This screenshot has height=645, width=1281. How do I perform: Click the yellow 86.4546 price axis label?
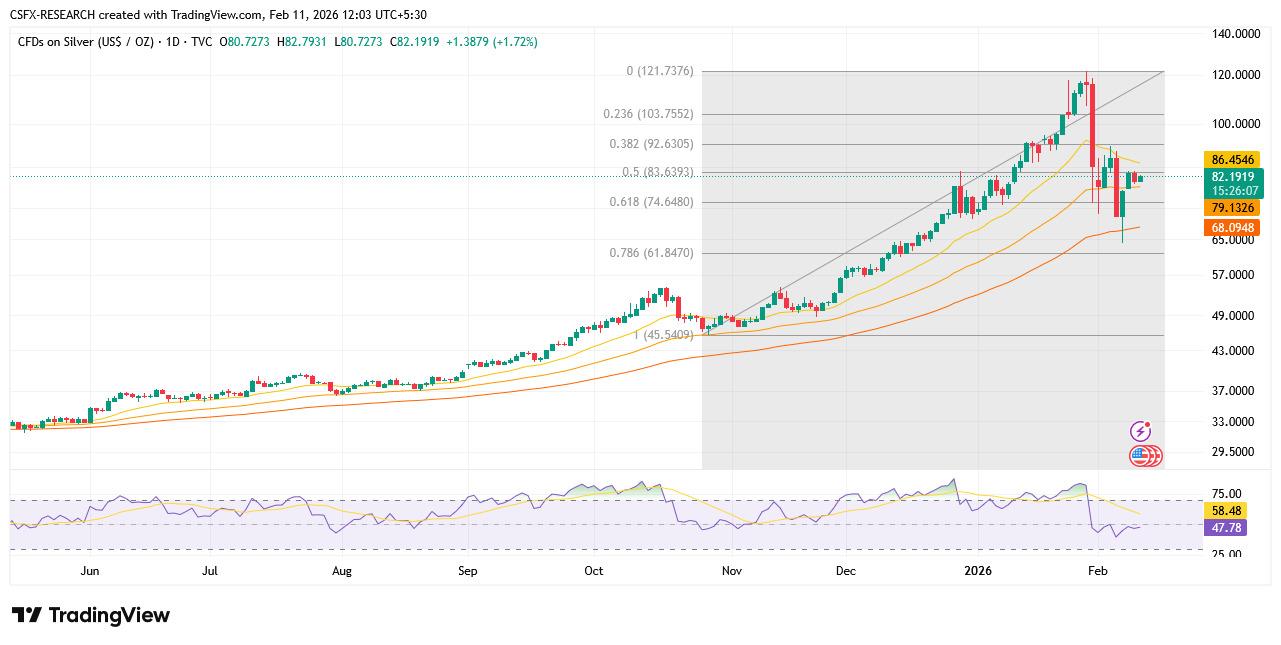(1233, 159)
